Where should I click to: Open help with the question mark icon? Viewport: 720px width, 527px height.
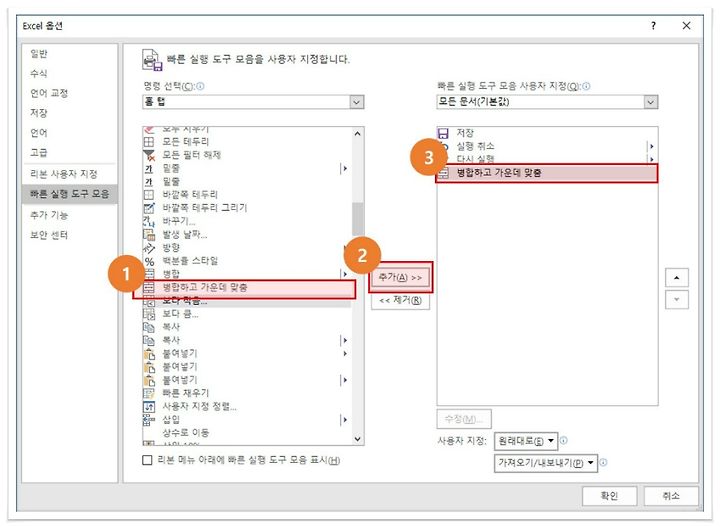(x=653, y=26)
